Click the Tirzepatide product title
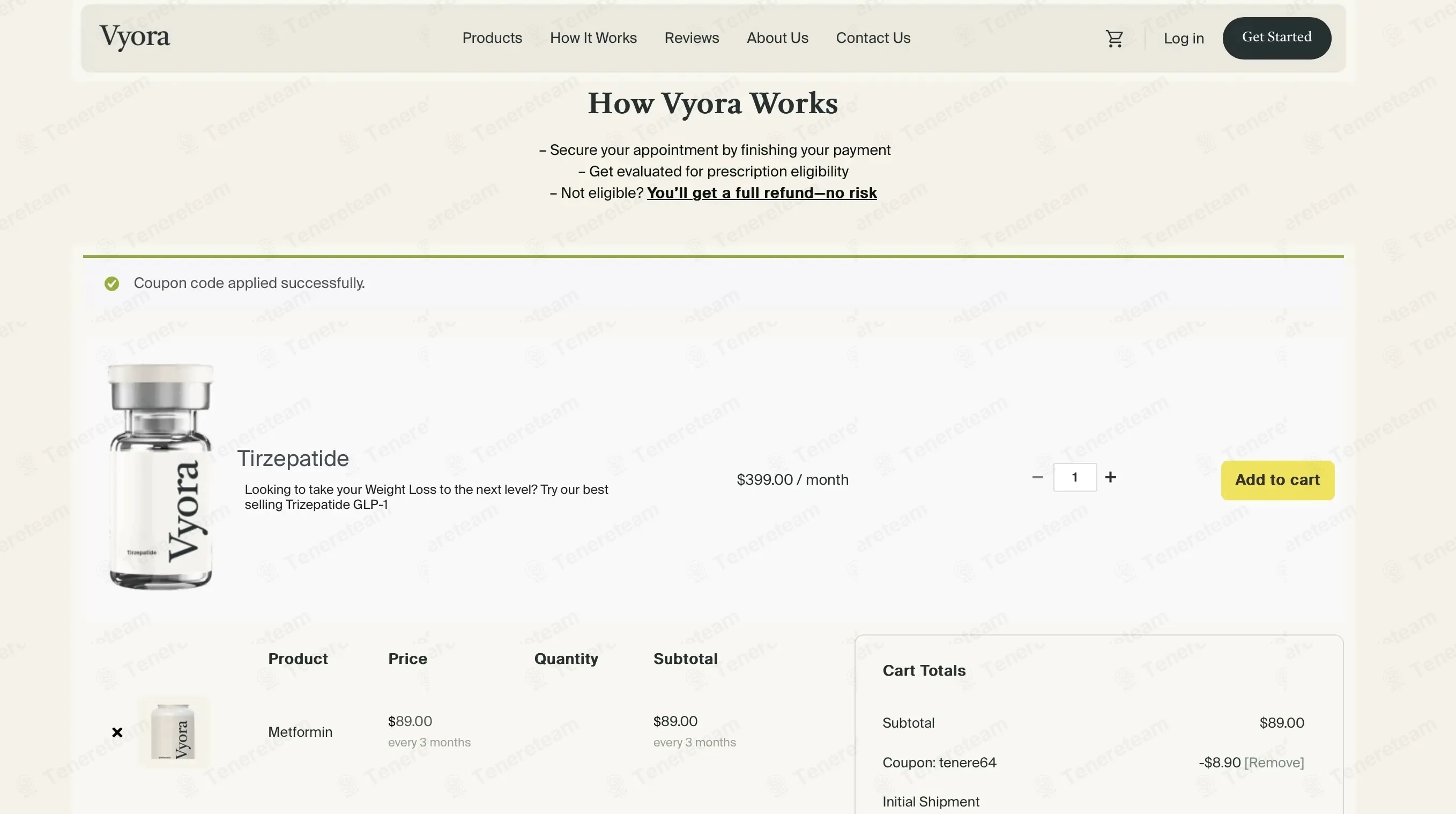This screenshot has width=1456, height=814. 293,458
